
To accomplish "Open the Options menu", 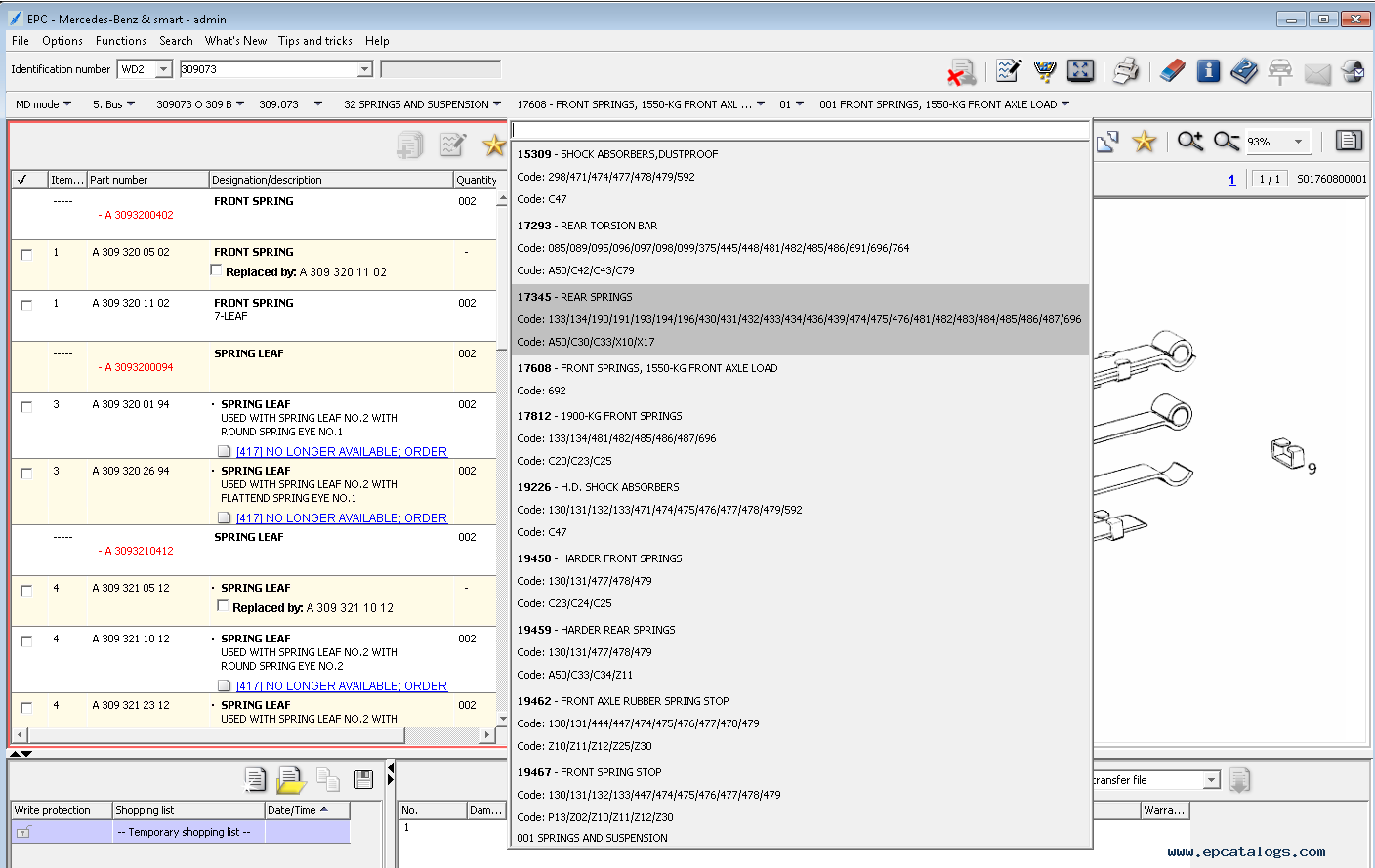I will tap(62, 41).
